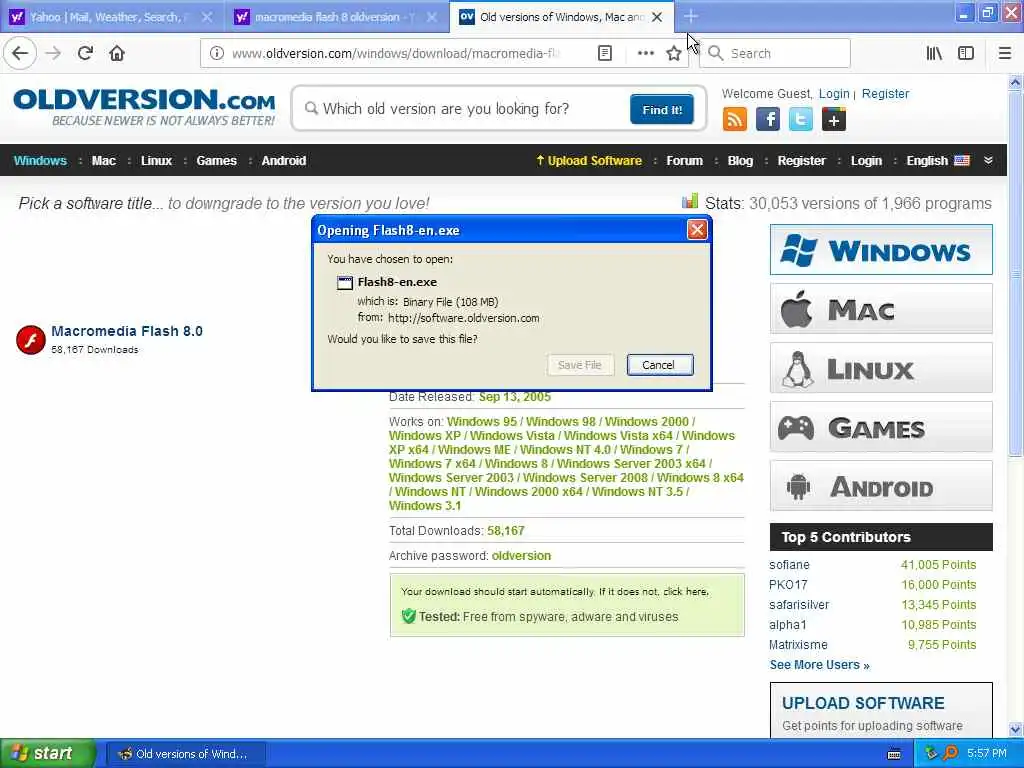Switch to the macromedia flash 8 oldversion tab
The image size is (1024, 768).
(x=336, y=17)
